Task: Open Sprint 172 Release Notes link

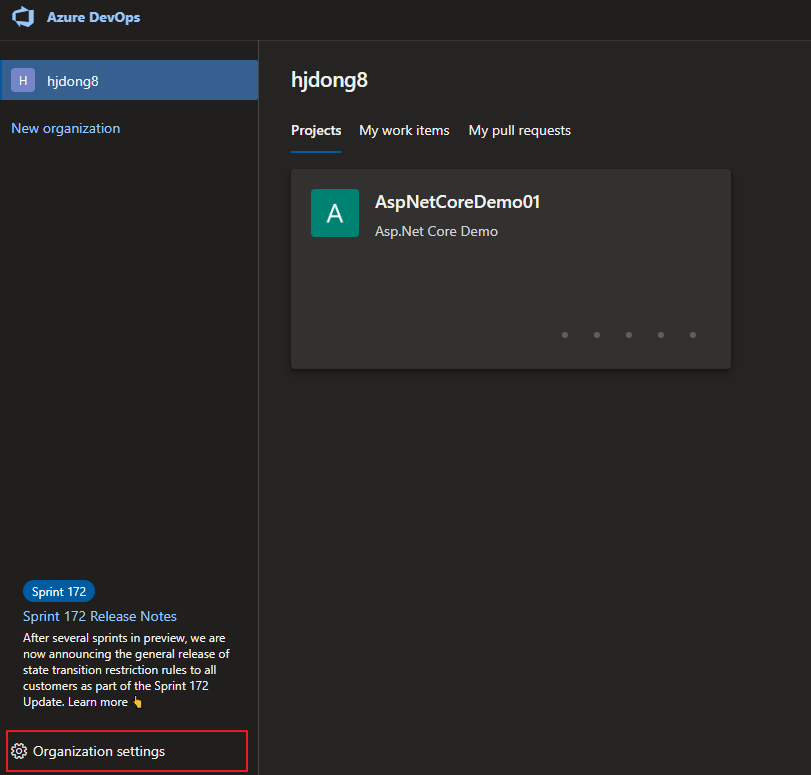Action: click(x=100, y=616)
